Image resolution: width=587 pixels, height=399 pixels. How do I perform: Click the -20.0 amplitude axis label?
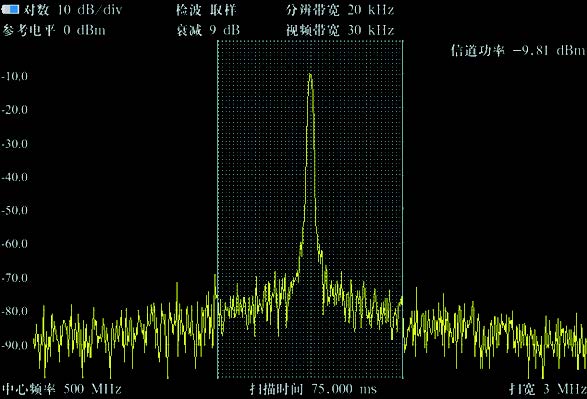point(15,110)
